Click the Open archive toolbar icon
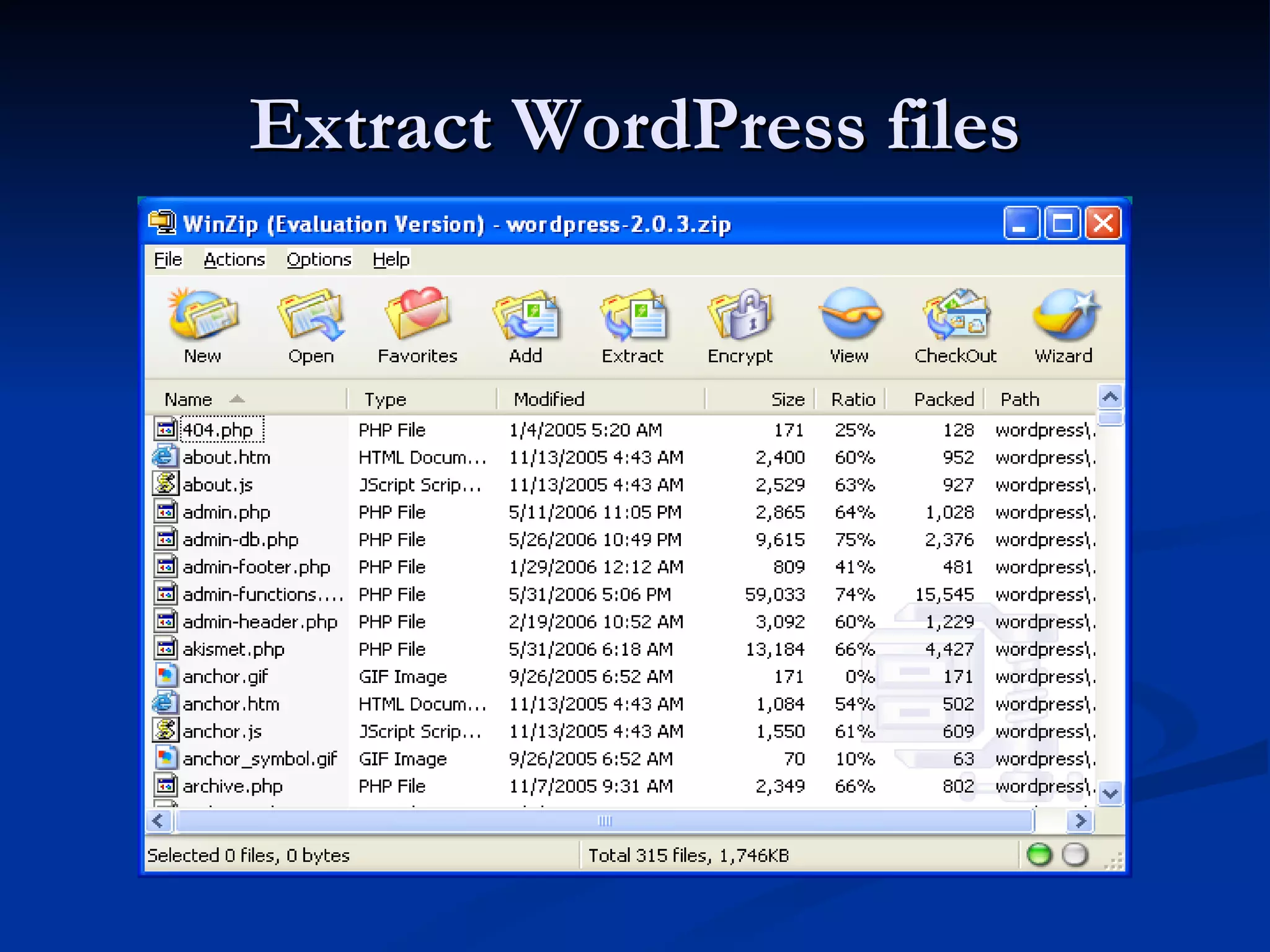1270x952 pixels. point(311,315)
